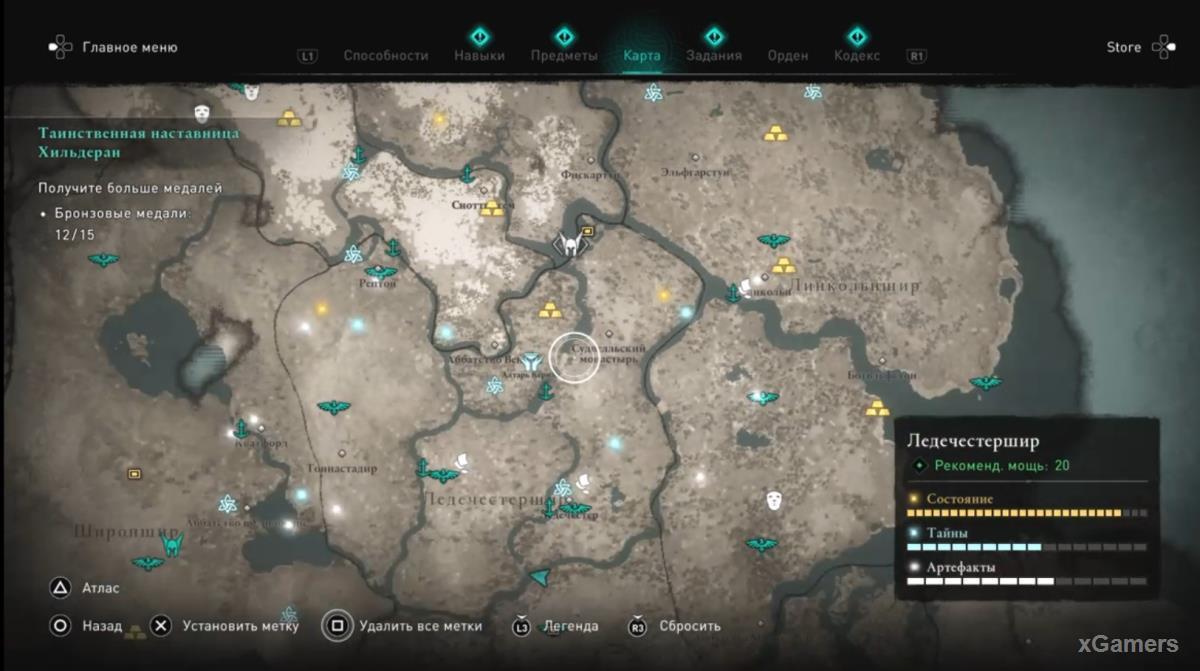
Task: Select the Карта tab
Action: click(x=641, y=56)
